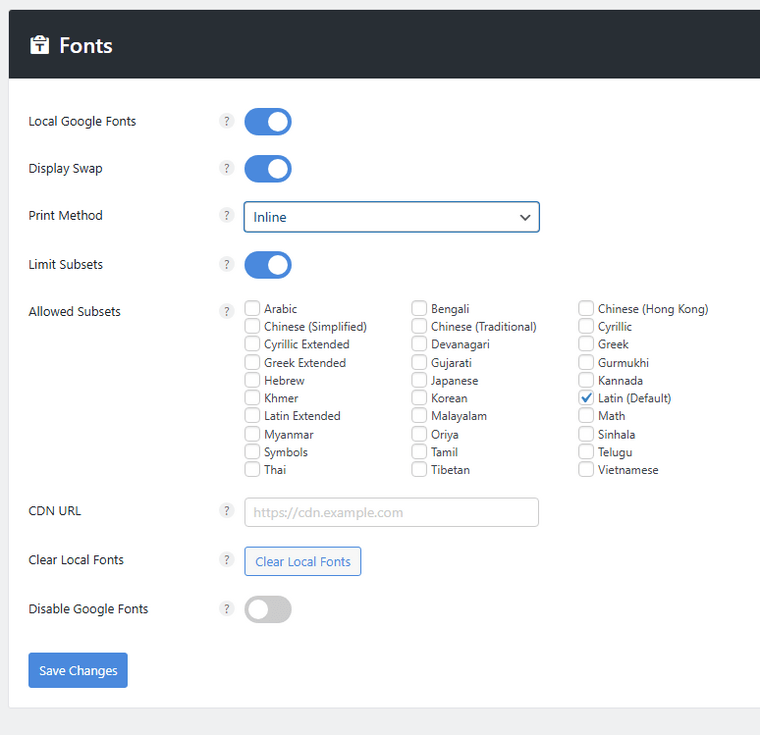Show help for Disable Google Fonts
The height and width of the screenshot is (735, 760).
click(226, 608)
